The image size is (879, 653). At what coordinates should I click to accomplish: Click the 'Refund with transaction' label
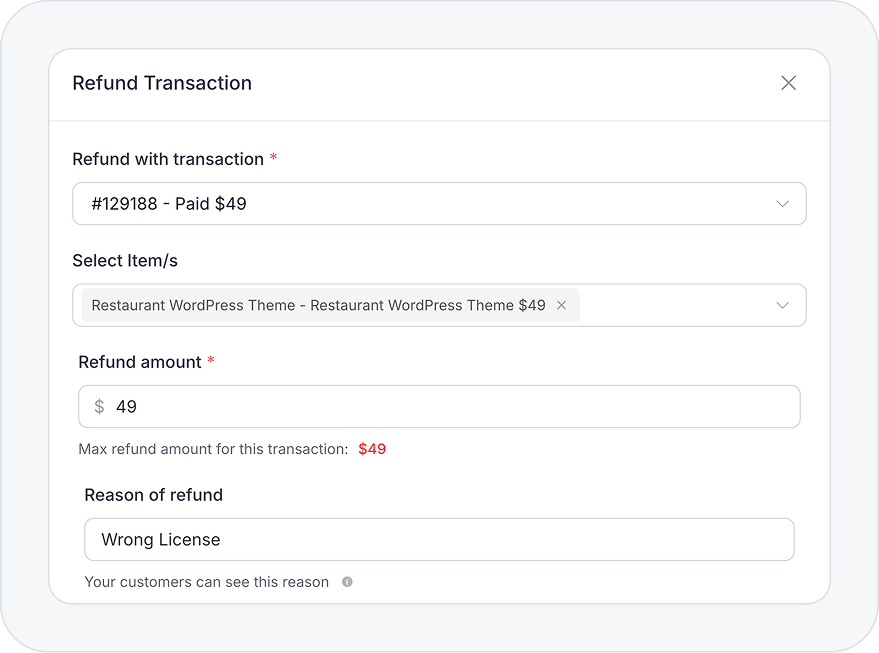168,159
